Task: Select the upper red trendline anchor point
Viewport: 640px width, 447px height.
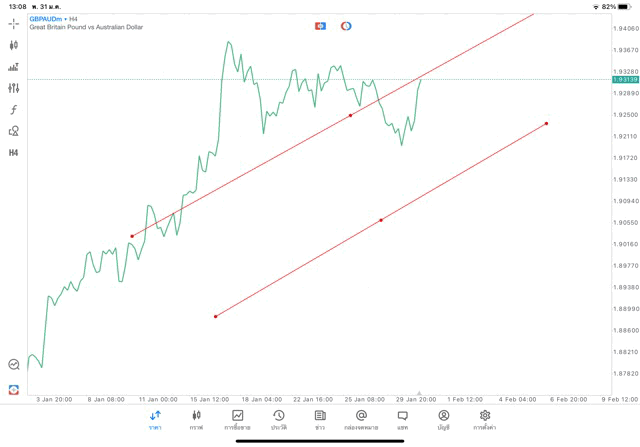Action: coord(350,115)
